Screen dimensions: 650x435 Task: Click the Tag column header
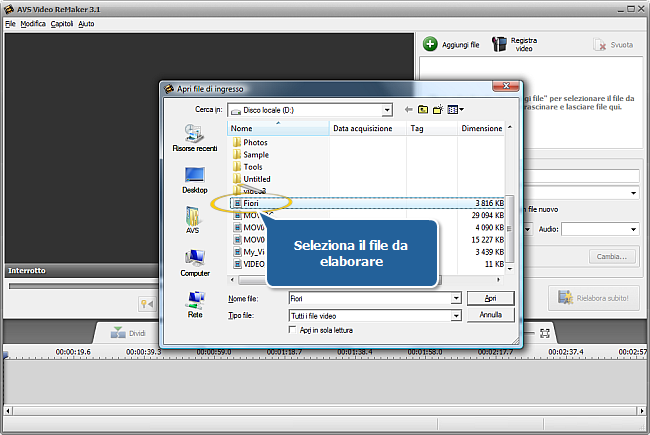tap(432, 128)
